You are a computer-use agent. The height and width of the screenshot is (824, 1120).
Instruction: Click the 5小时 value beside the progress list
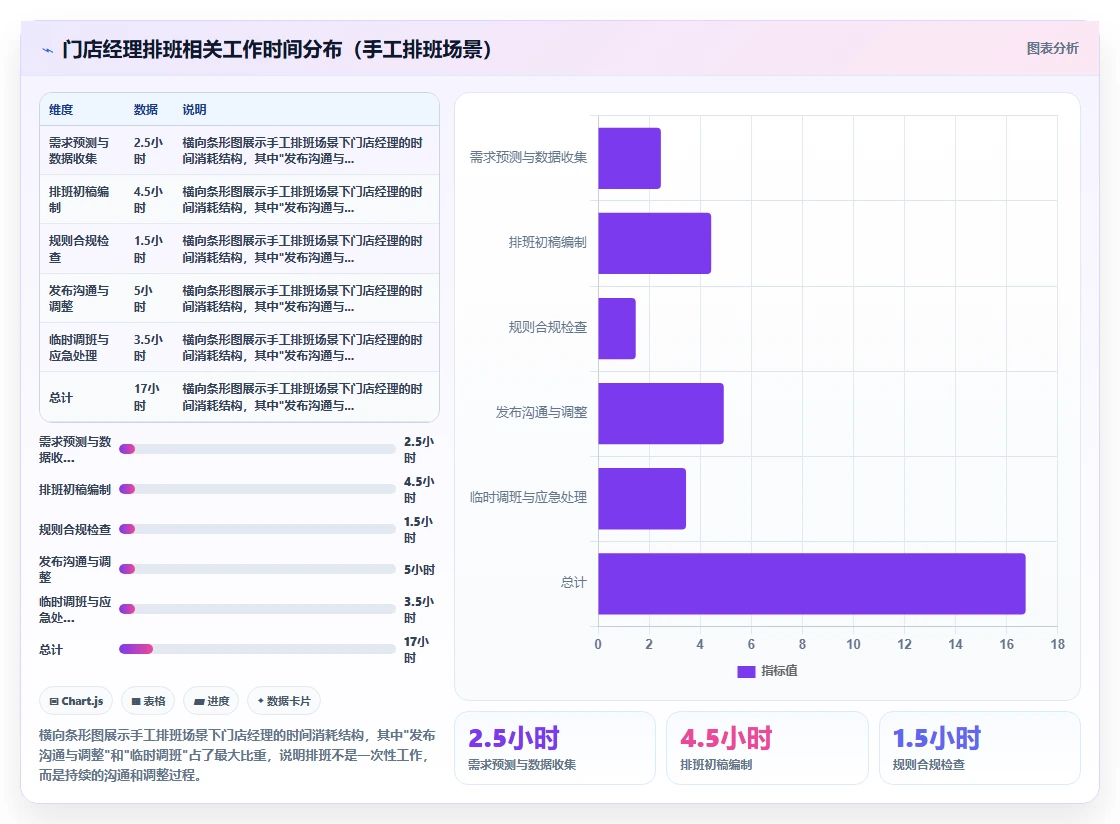pos(419,570)
